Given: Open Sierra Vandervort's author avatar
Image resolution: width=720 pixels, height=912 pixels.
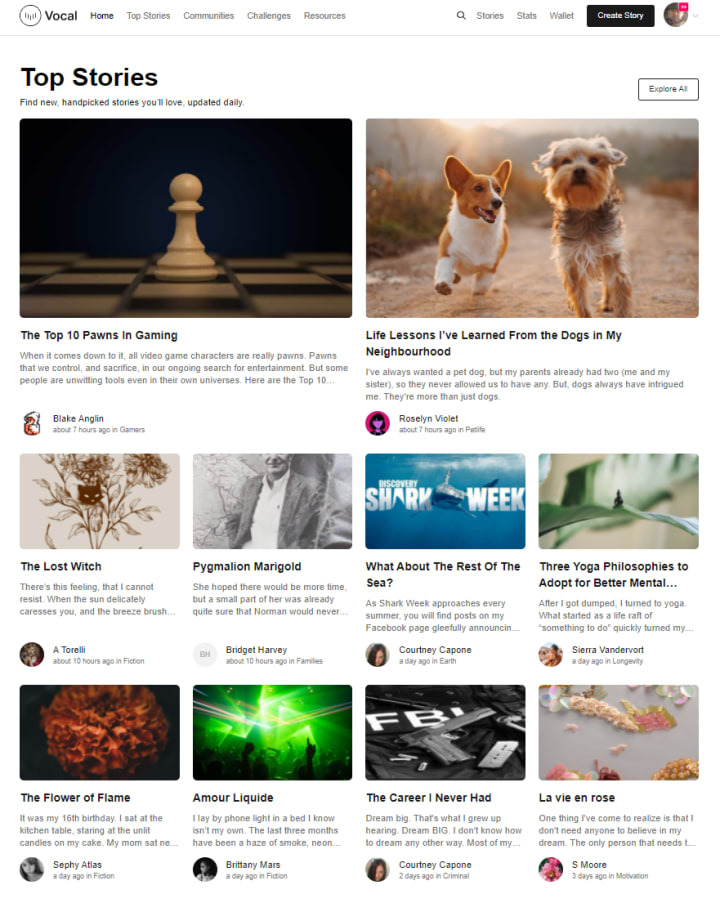Looking at the screenshot, I should tap(550, 654).
